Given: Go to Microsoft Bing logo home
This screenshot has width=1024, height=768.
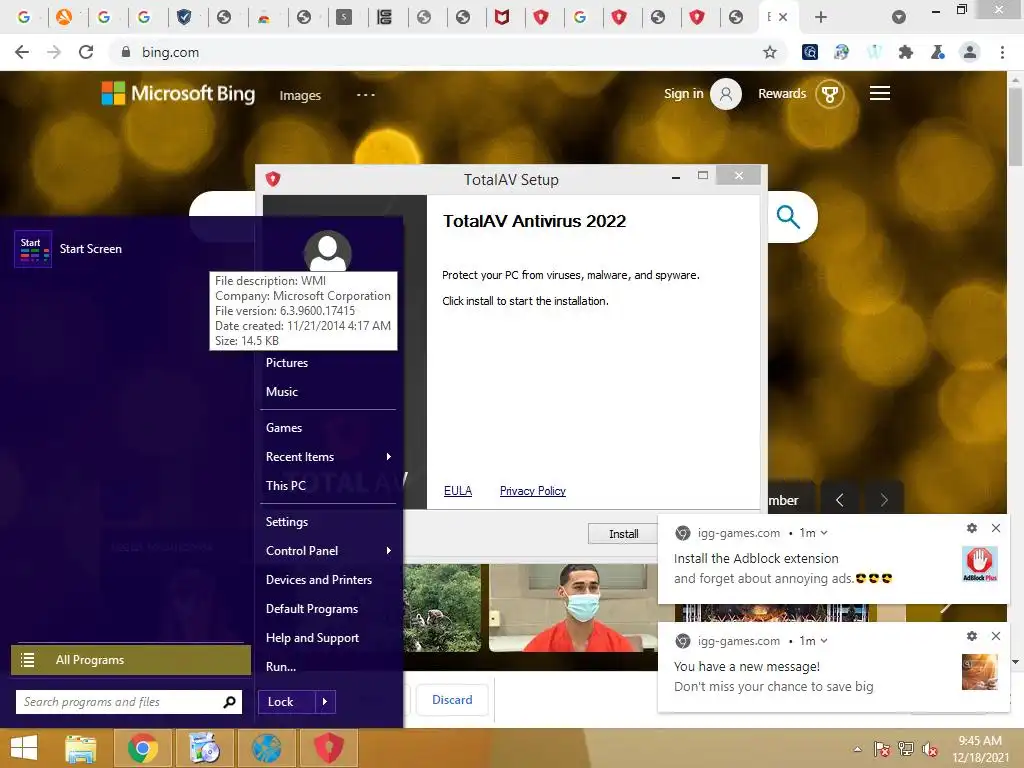Looking at the screenshot, I should 178,93.
